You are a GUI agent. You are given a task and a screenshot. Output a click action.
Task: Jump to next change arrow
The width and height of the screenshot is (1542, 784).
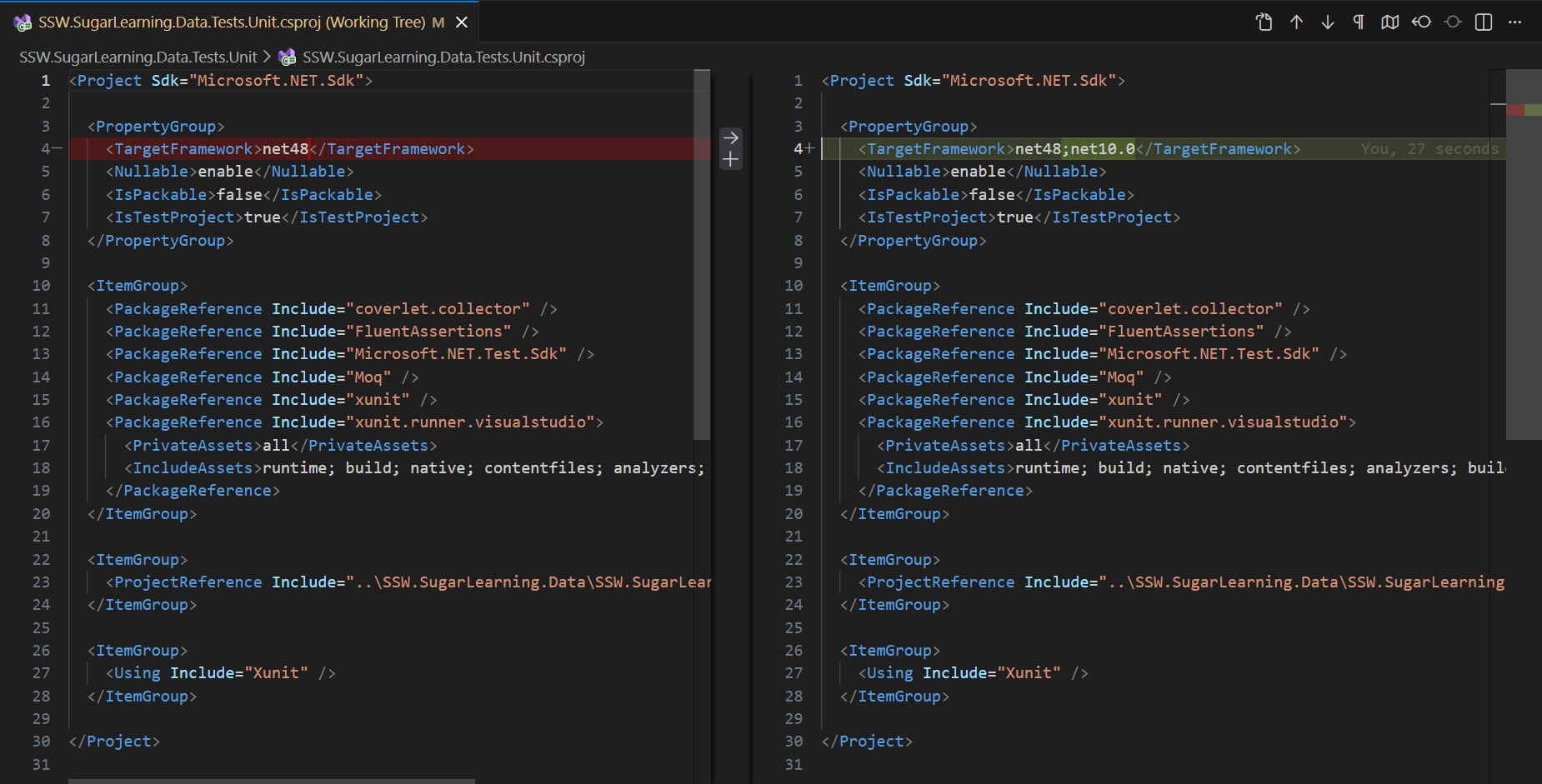coord(1328,22)
